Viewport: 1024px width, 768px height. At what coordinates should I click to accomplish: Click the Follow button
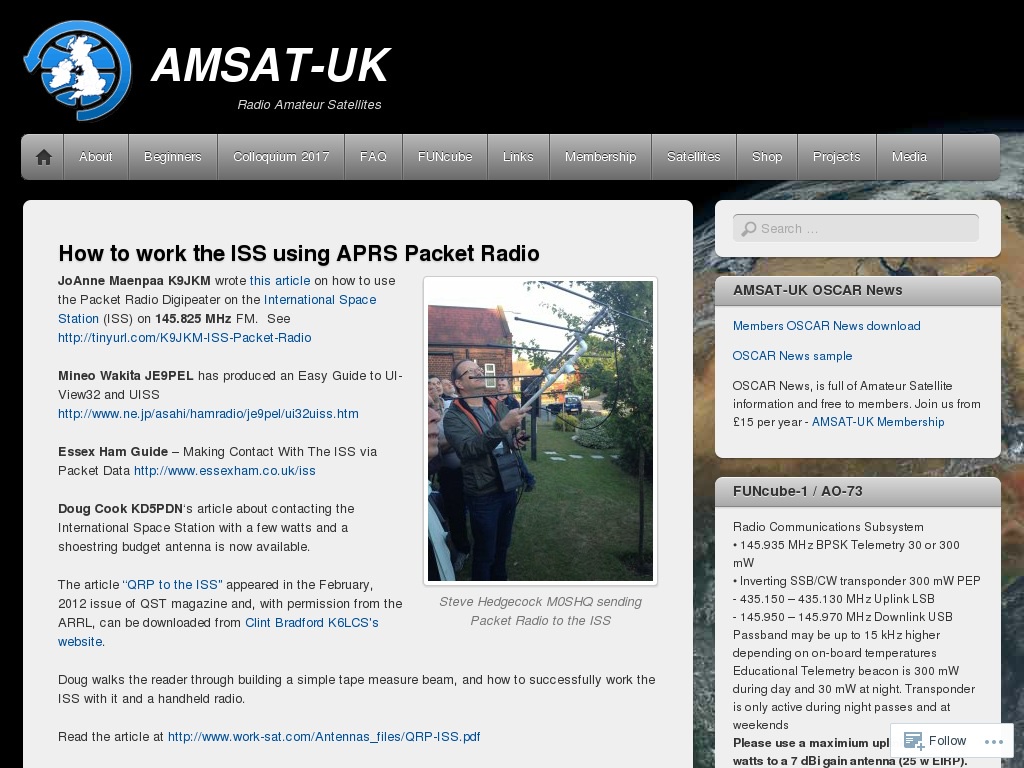(935, 741)
